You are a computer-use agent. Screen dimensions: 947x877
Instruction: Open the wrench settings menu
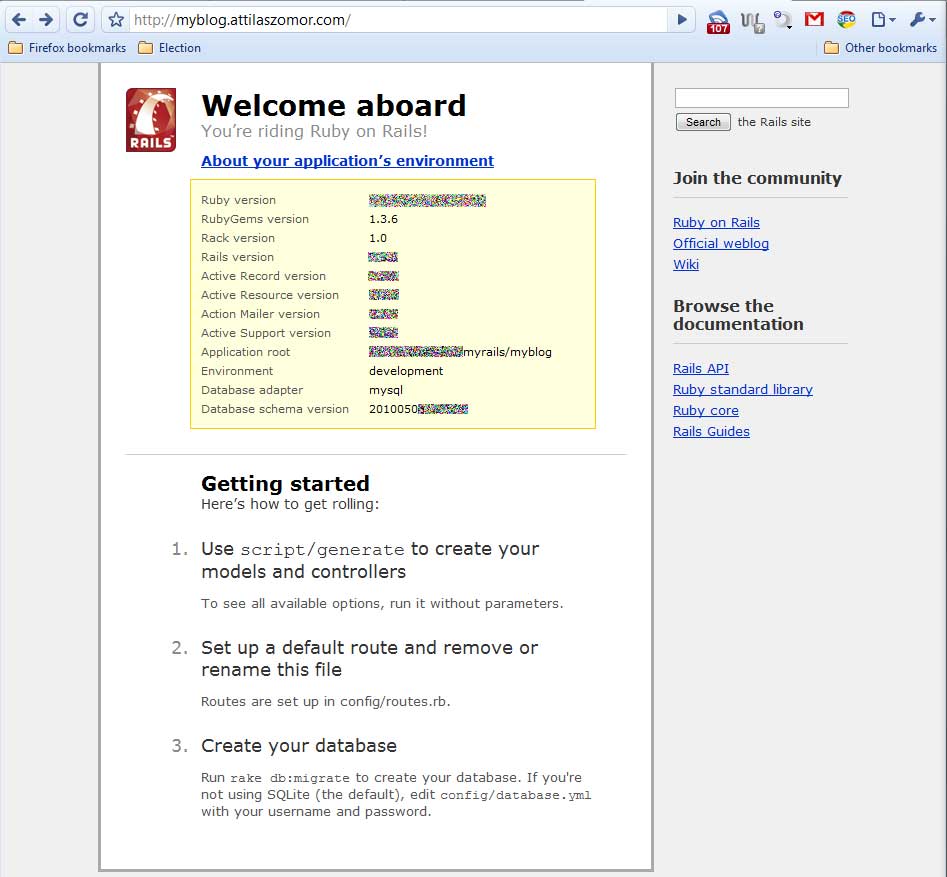[x=922, y=20]
